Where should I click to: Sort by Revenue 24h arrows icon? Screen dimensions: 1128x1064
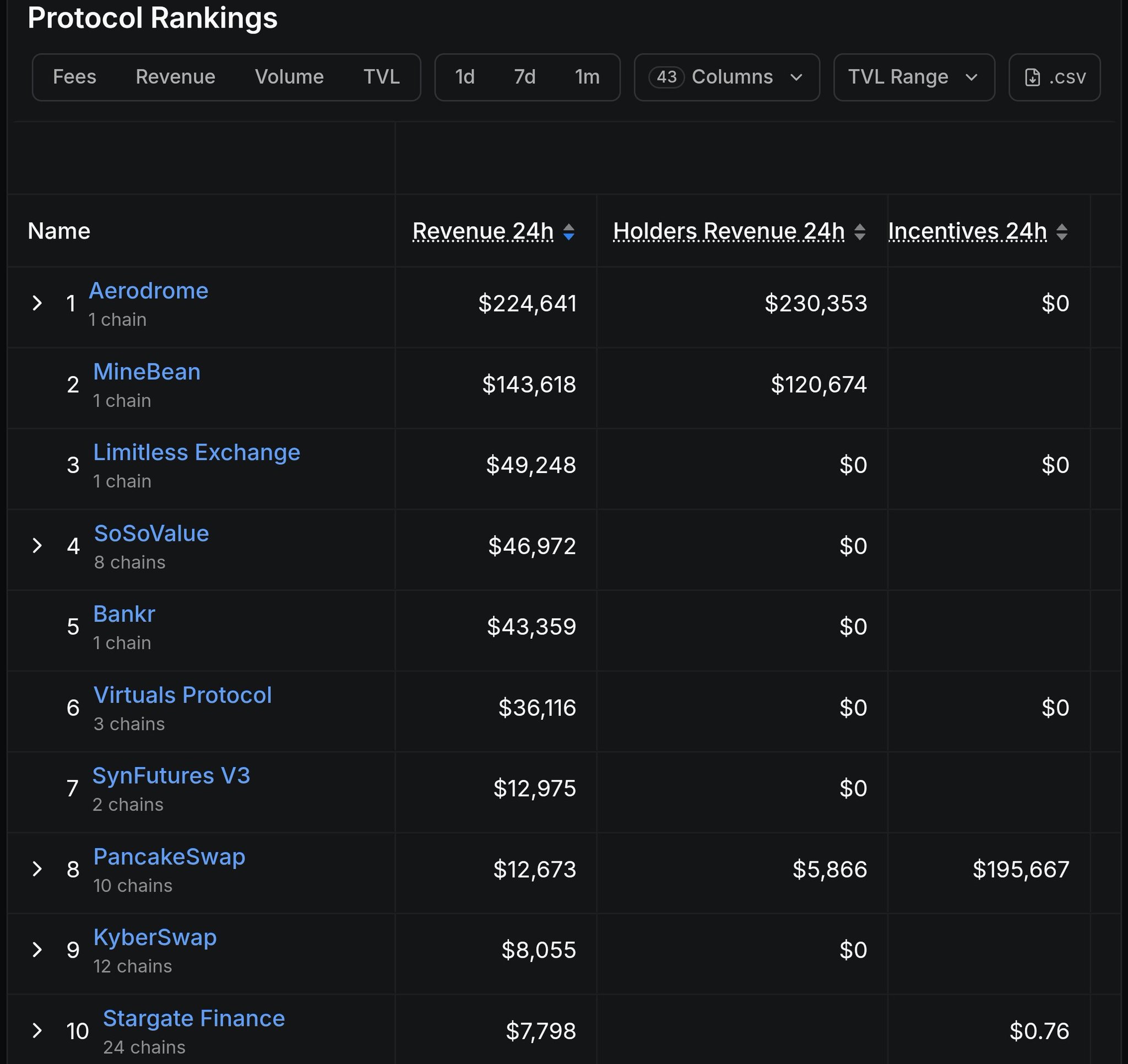click(x=568, y=231)
